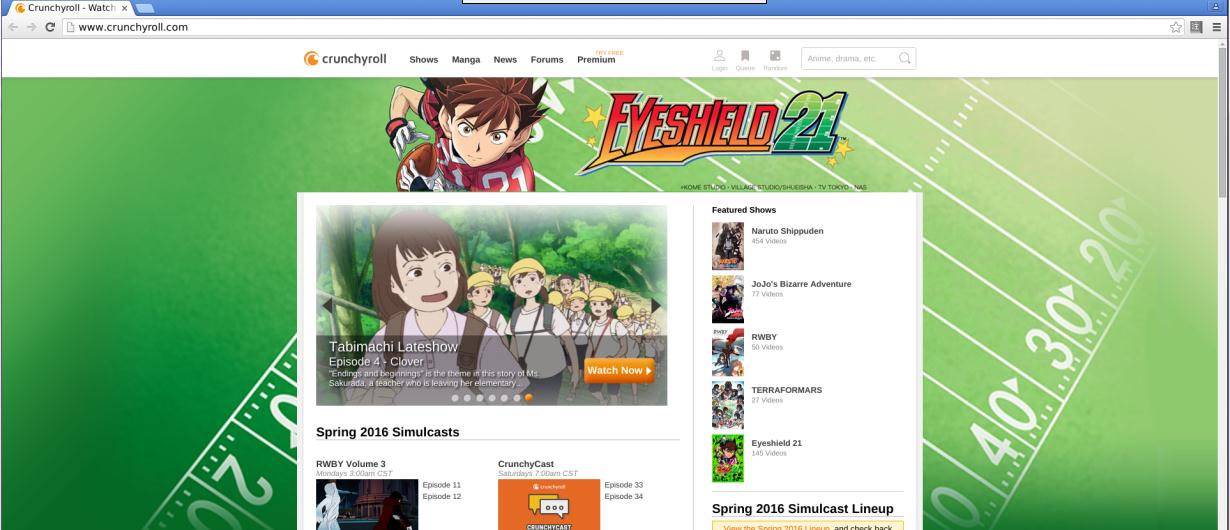The height and width of the screenshot is (530, 1230).
Task: Click the Watch Now button
Action: click(619, 370)
